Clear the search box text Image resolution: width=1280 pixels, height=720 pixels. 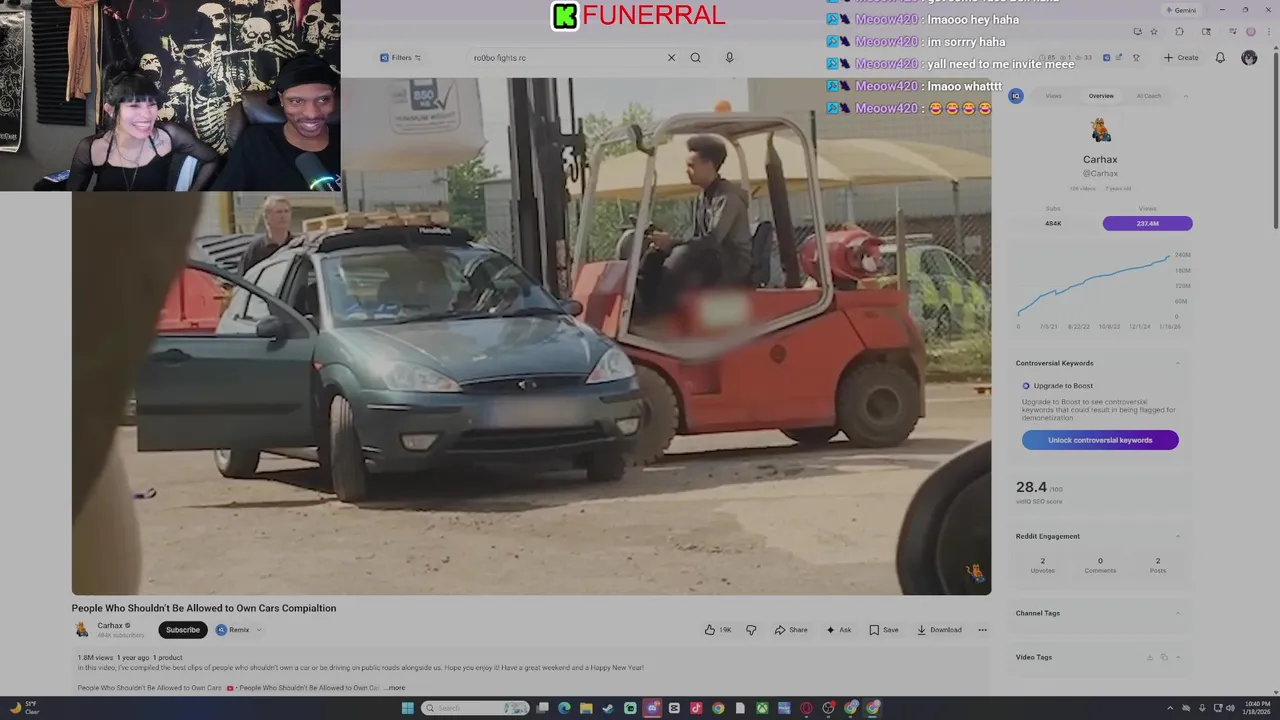point(671,58)
